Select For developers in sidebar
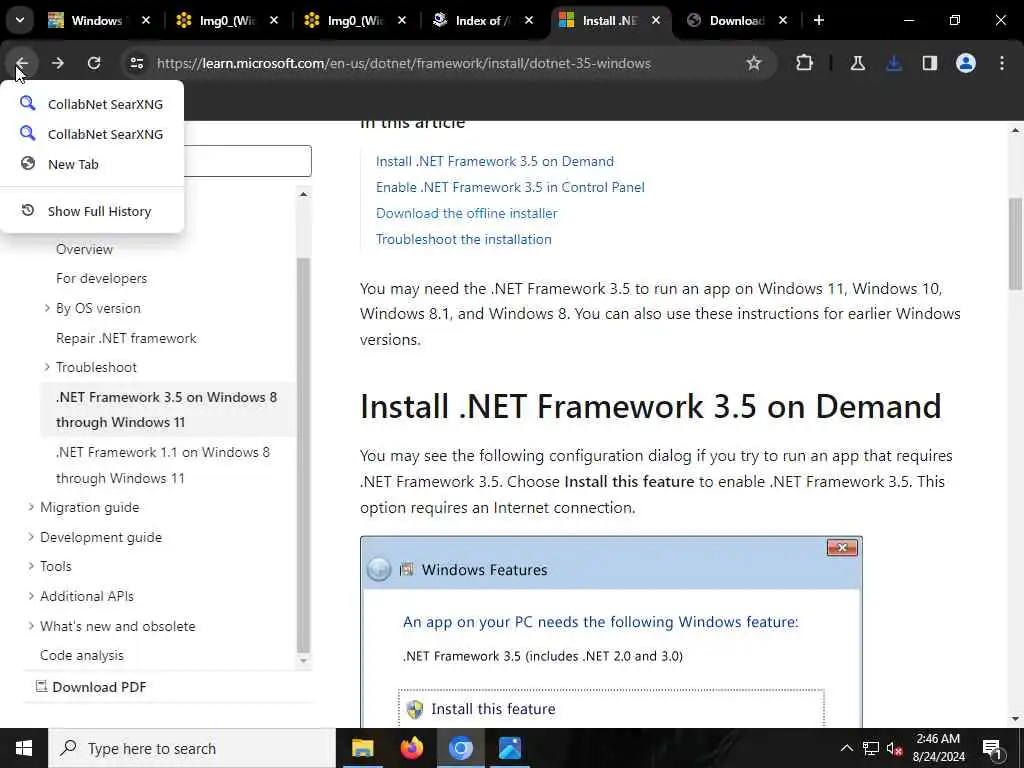 (x=101, y=278)
